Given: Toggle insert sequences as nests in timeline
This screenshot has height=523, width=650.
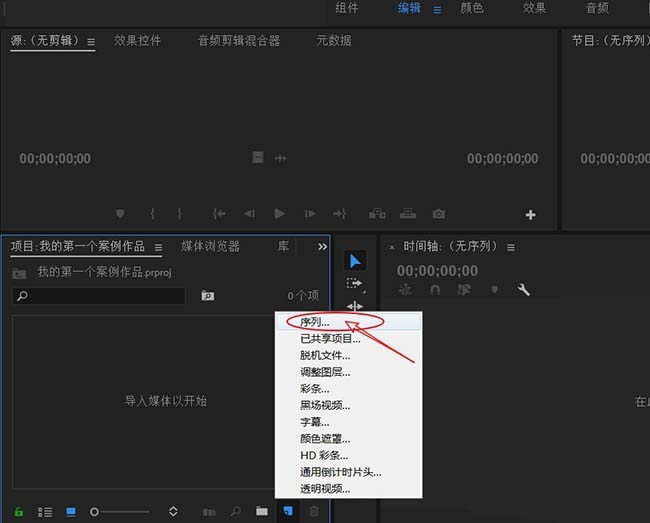Looking at the screenshot, I should [x=405, y=290].
